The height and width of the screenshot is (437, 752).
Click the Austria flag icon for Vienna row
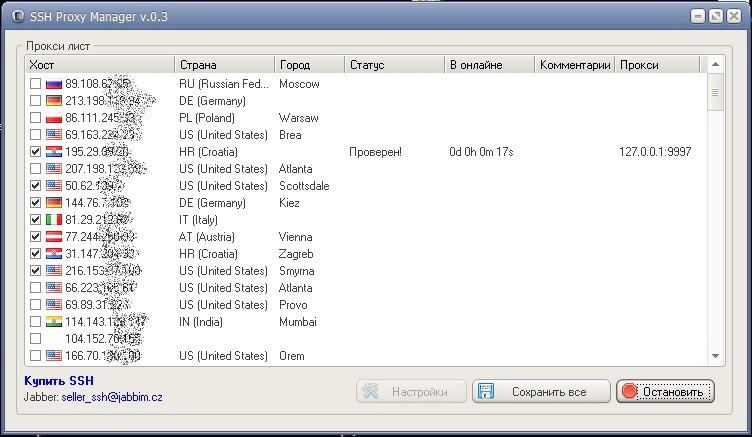point(54,237)
